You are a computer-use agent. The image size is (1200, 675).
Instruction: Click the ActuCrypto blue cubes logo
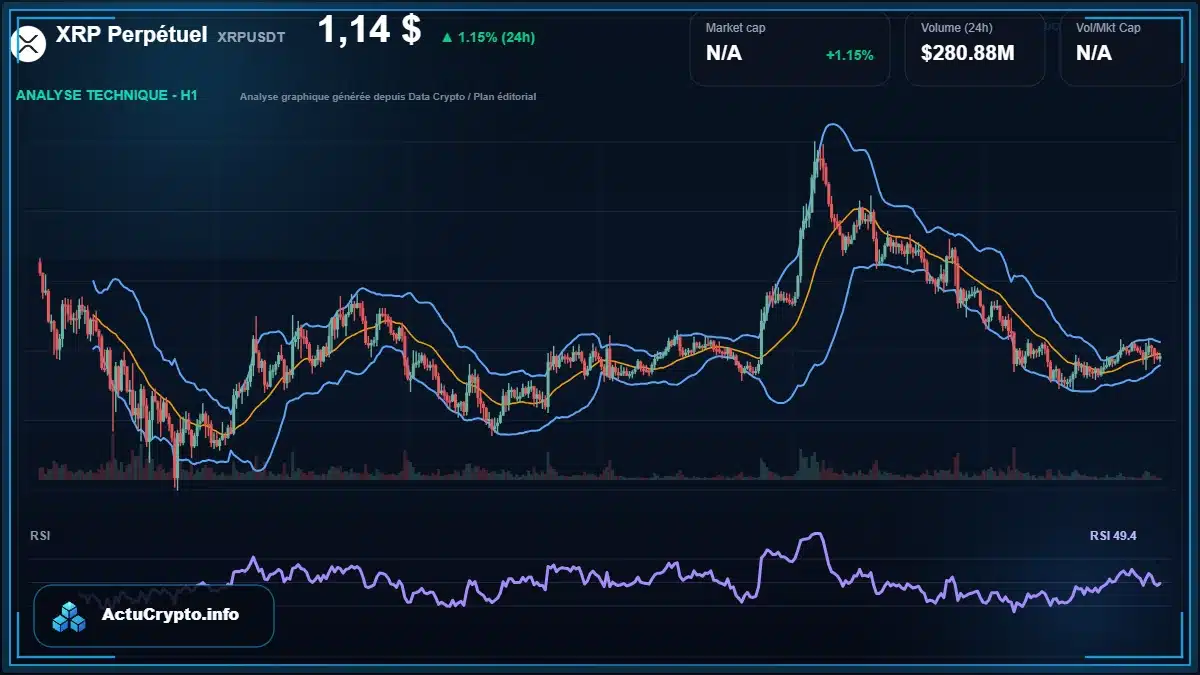tap(69, 615)
